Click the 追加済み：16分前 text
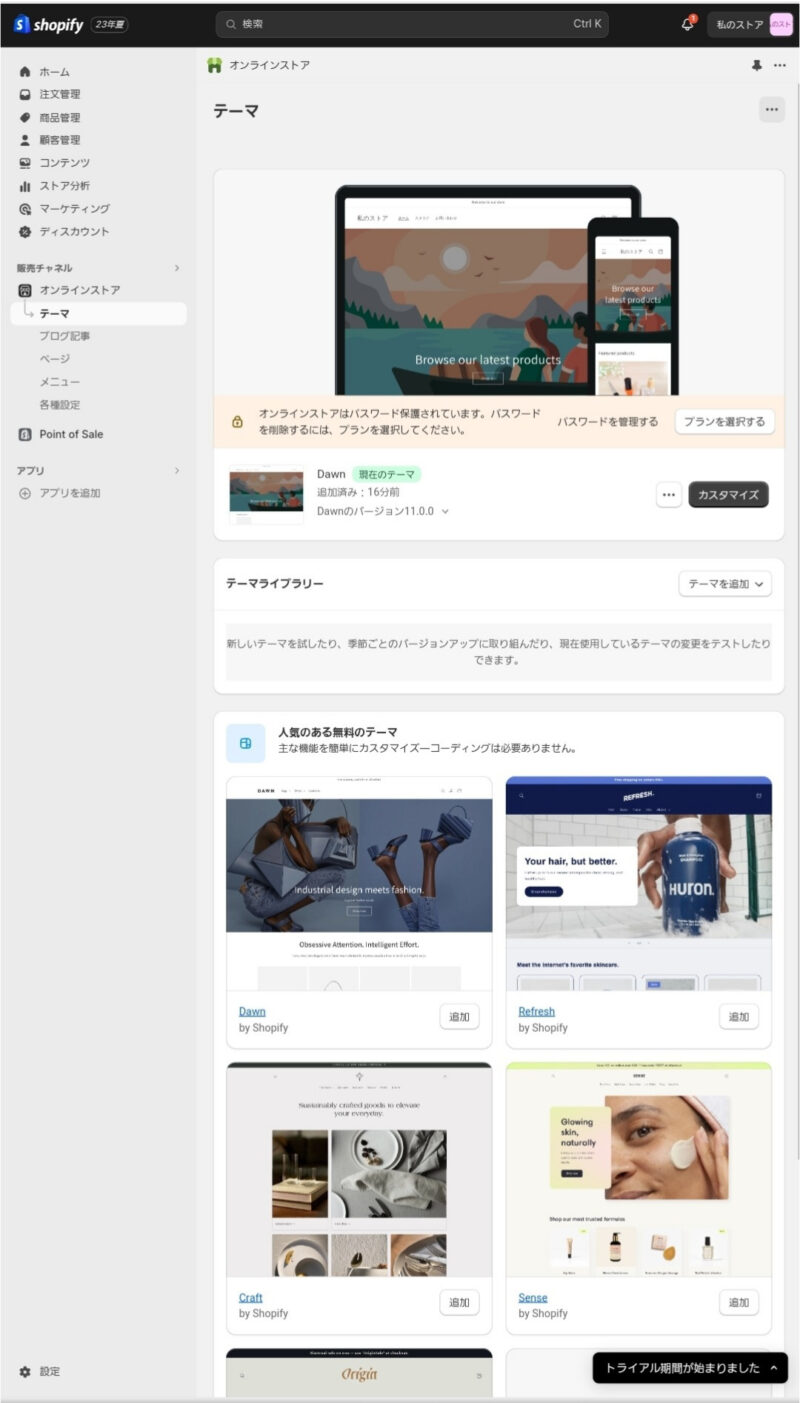Viewport: 800px width, 1403px height. (x=358, y=492)
